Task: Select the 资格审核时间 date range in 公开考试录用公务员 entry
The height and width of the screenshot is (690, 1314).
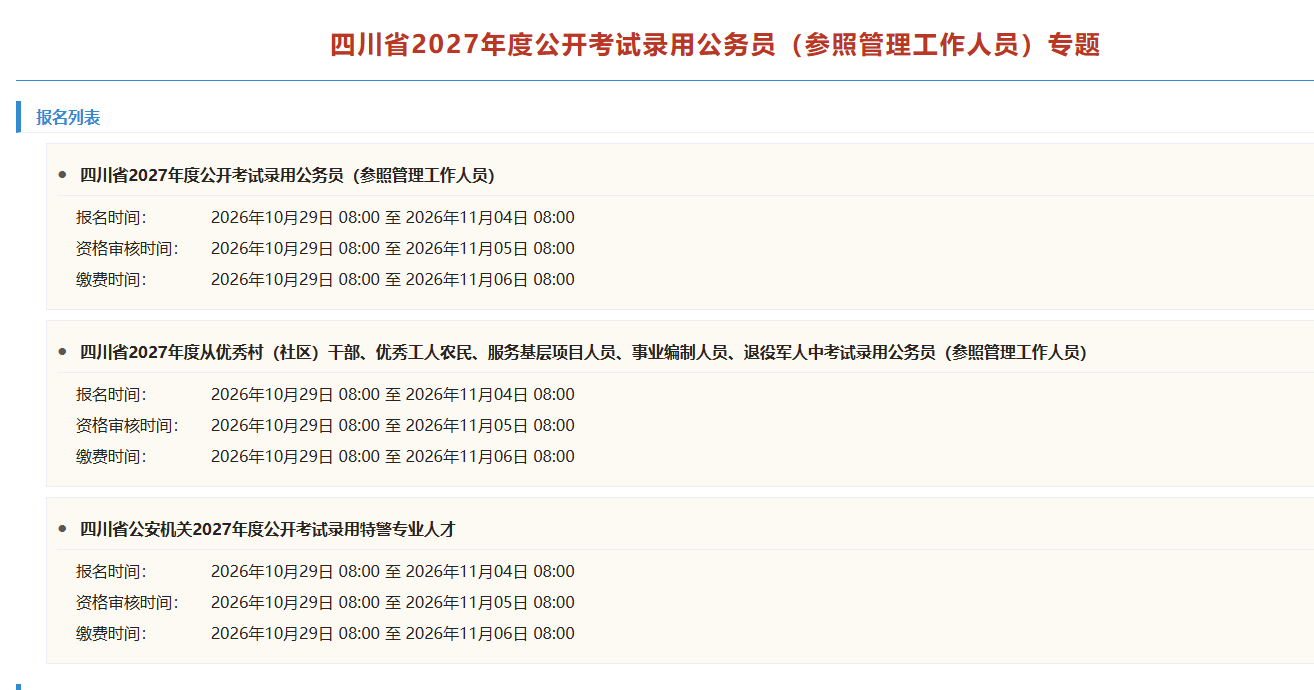Action: (x=393, y=249)
